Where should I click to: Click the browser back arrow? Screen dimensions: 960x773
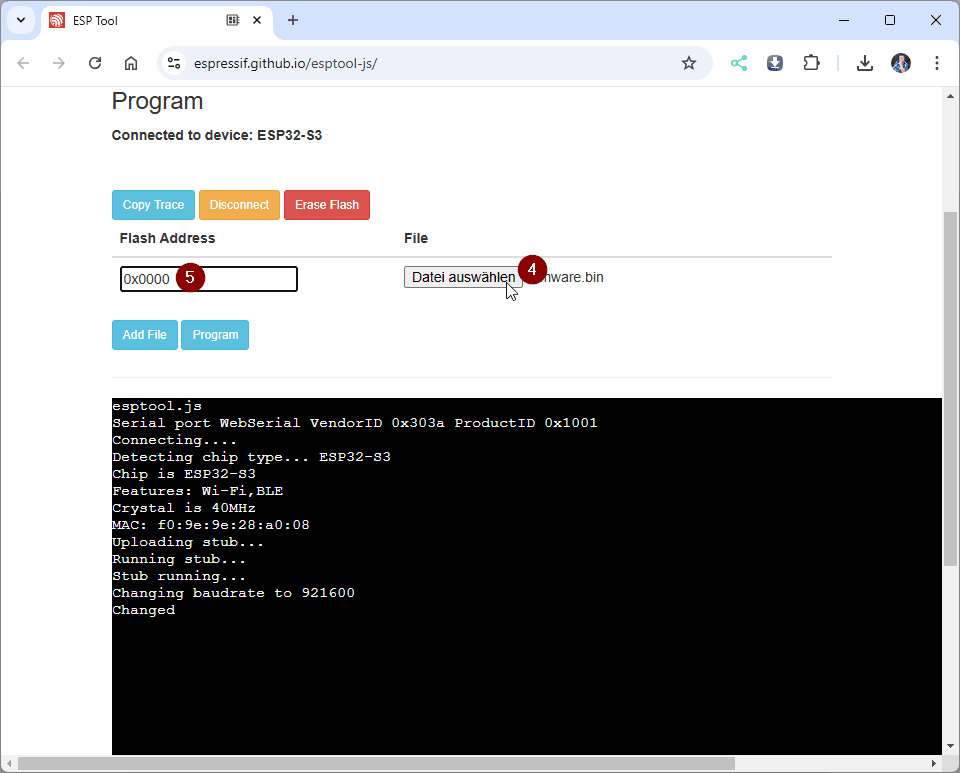23,63
